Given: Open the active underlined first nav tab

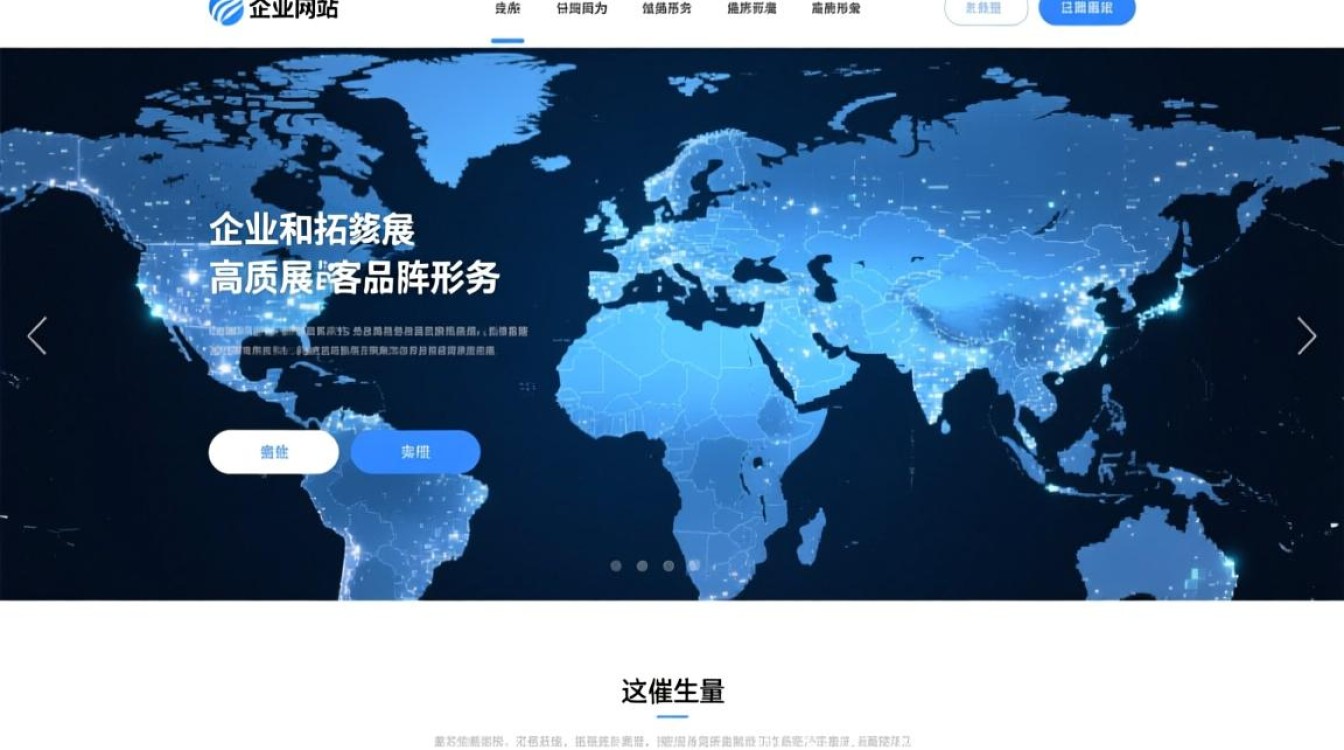Looking at the screenshot, I should point(507,10).
